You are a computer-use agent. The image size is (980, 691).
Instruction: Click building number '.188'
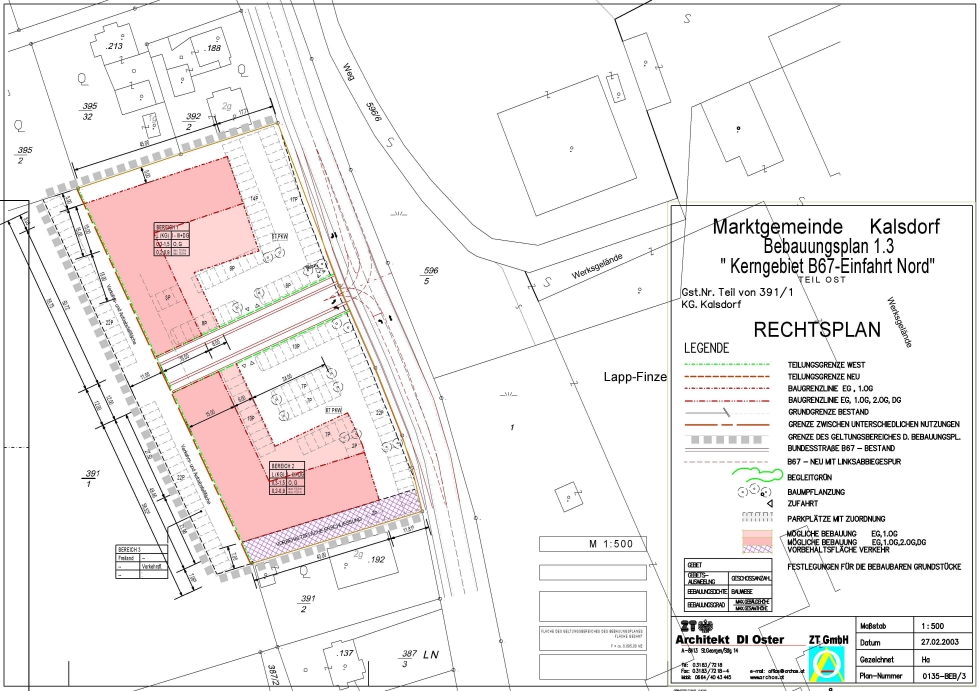[x=212, y=47]
